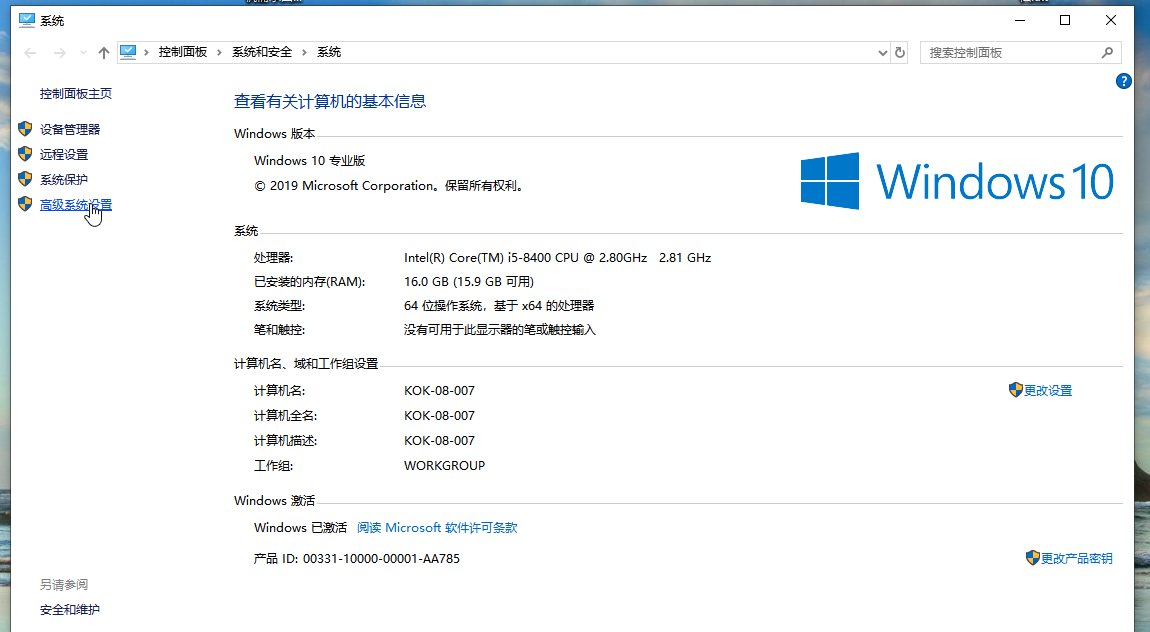This screenshot has width=1150, height=632.
Task: Click the search magnifier icon
Action: click(x=1107, y=52)
